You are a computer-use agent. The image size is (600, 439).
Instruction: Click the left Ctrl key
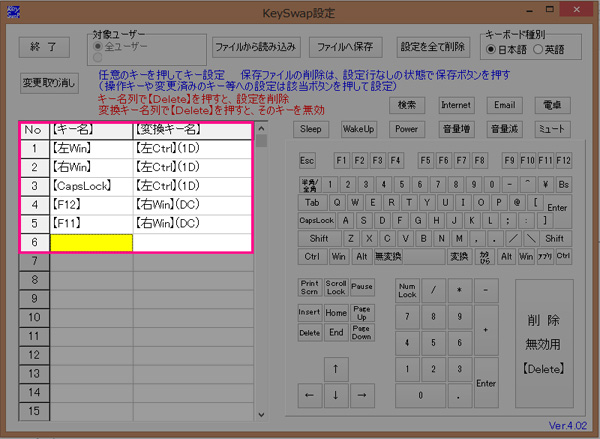tap(313, 256)
